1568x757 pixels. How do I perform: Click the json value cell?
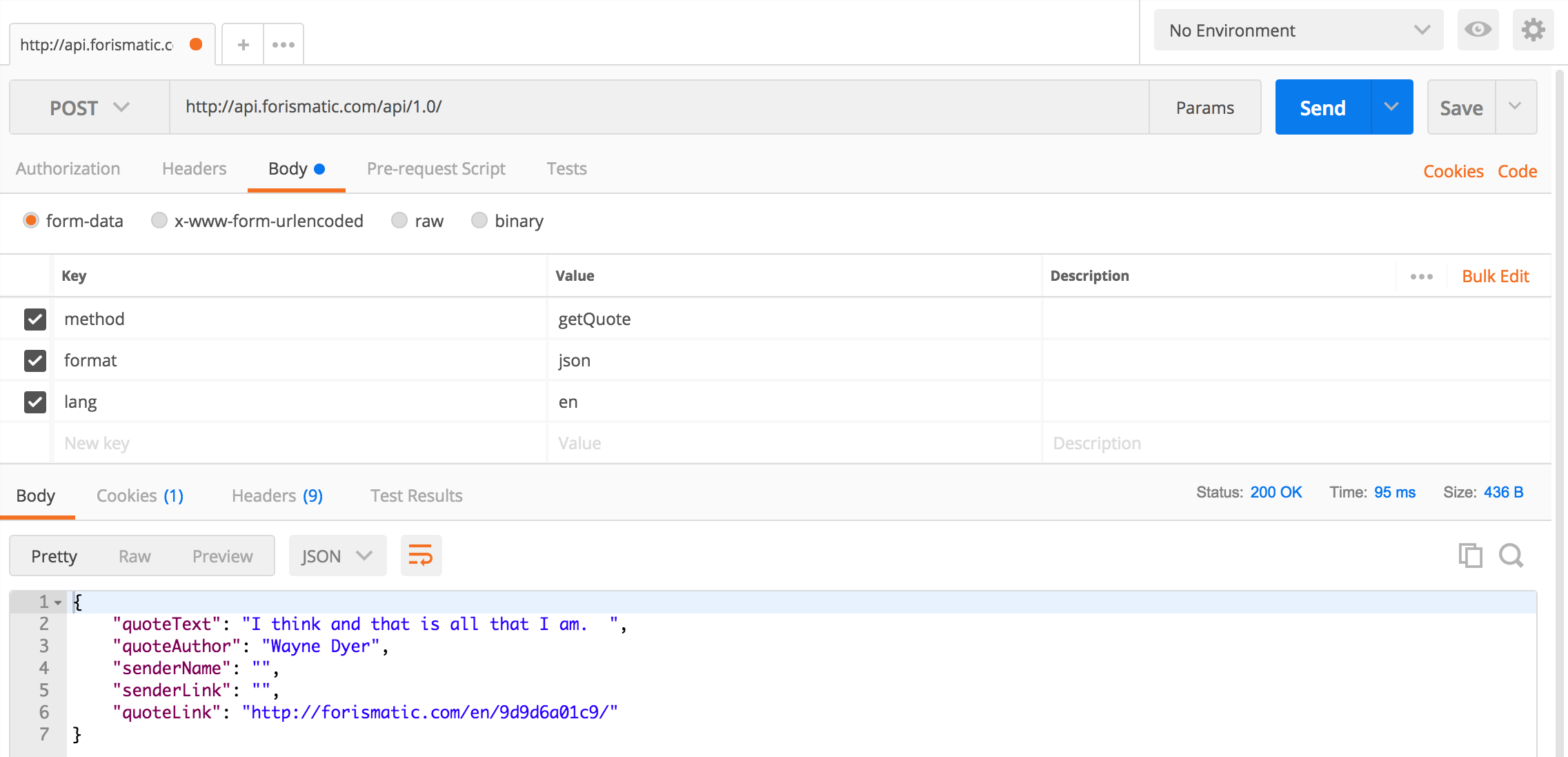794,361
